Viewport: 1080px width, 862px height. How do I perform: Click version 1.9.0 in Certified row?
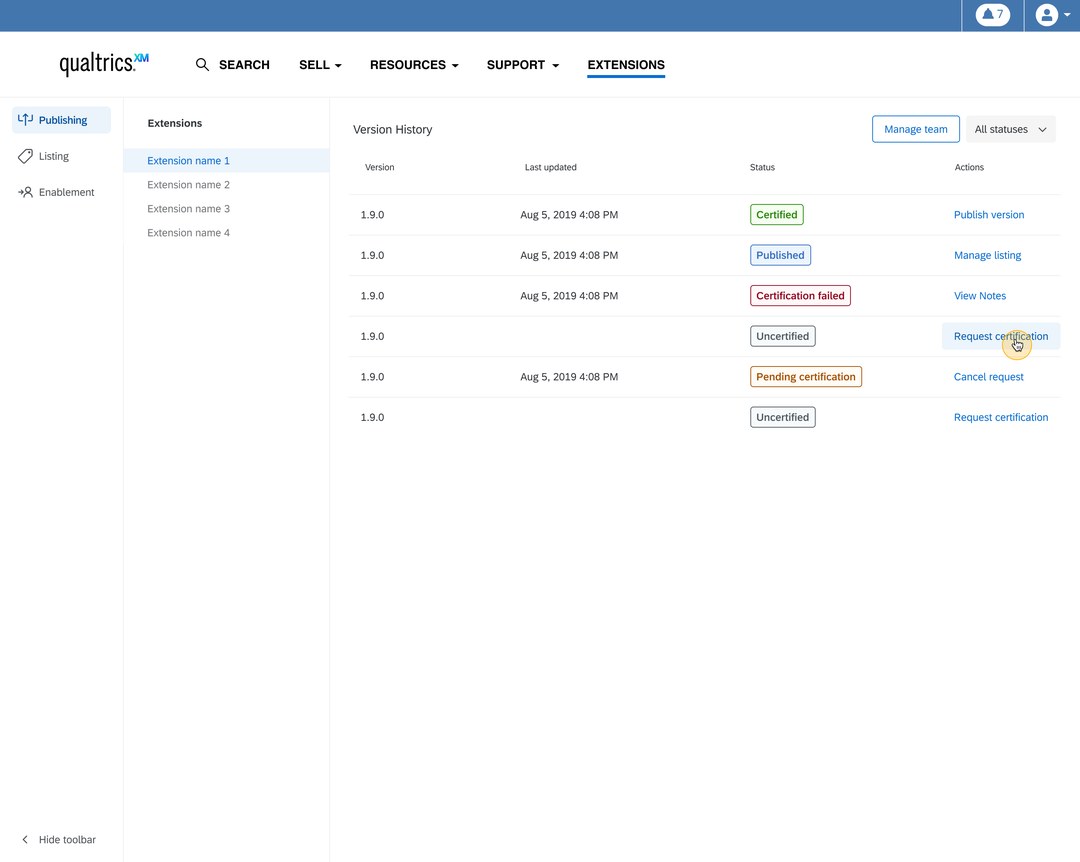tap(372, 215)
